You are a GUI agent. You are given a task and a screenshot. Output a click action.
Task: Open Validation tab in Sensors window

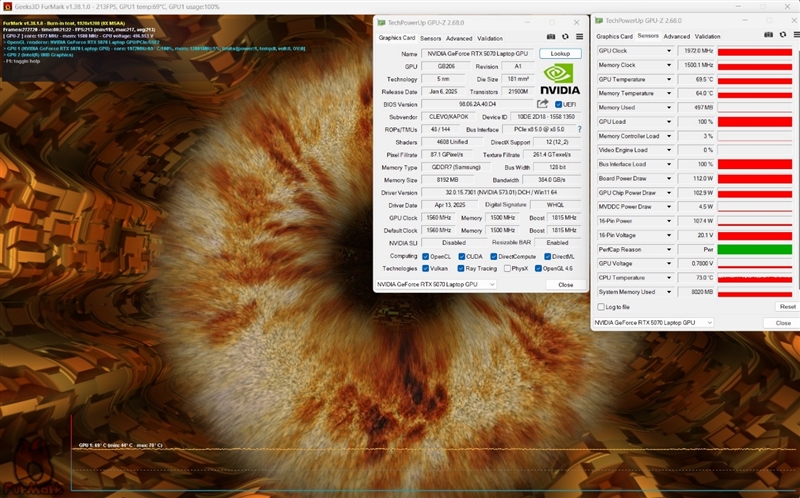coord(708,36)
